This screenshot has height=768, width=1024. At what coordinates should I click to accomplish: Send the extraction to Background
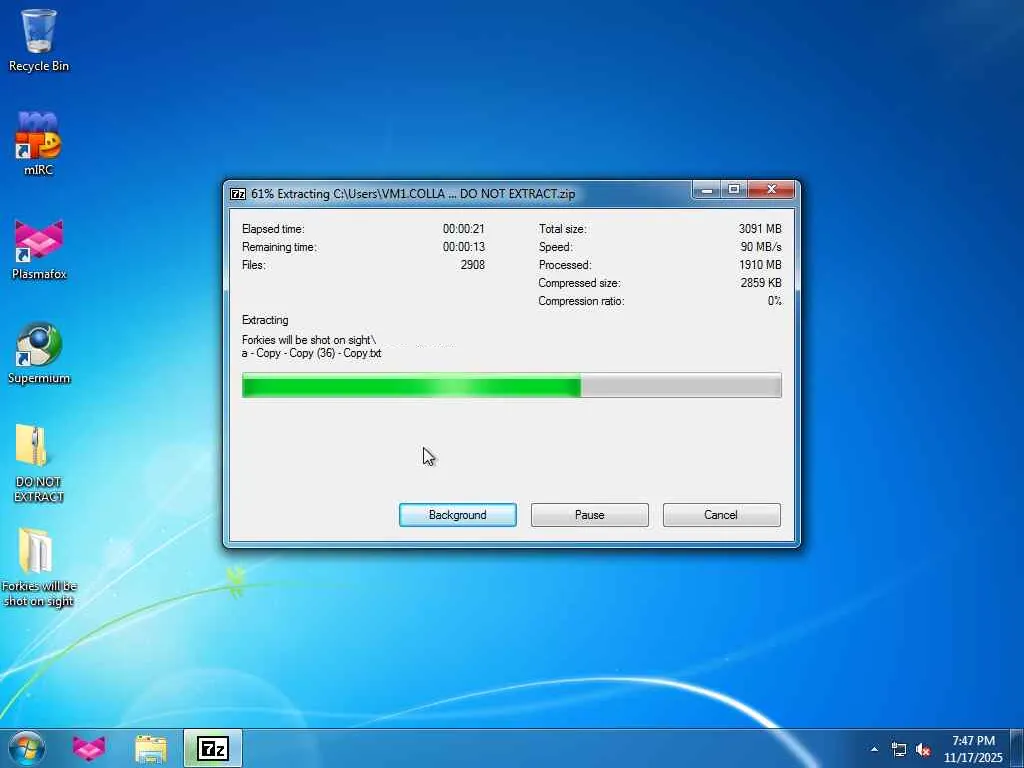pyautogui.click(x=458, y=515)
